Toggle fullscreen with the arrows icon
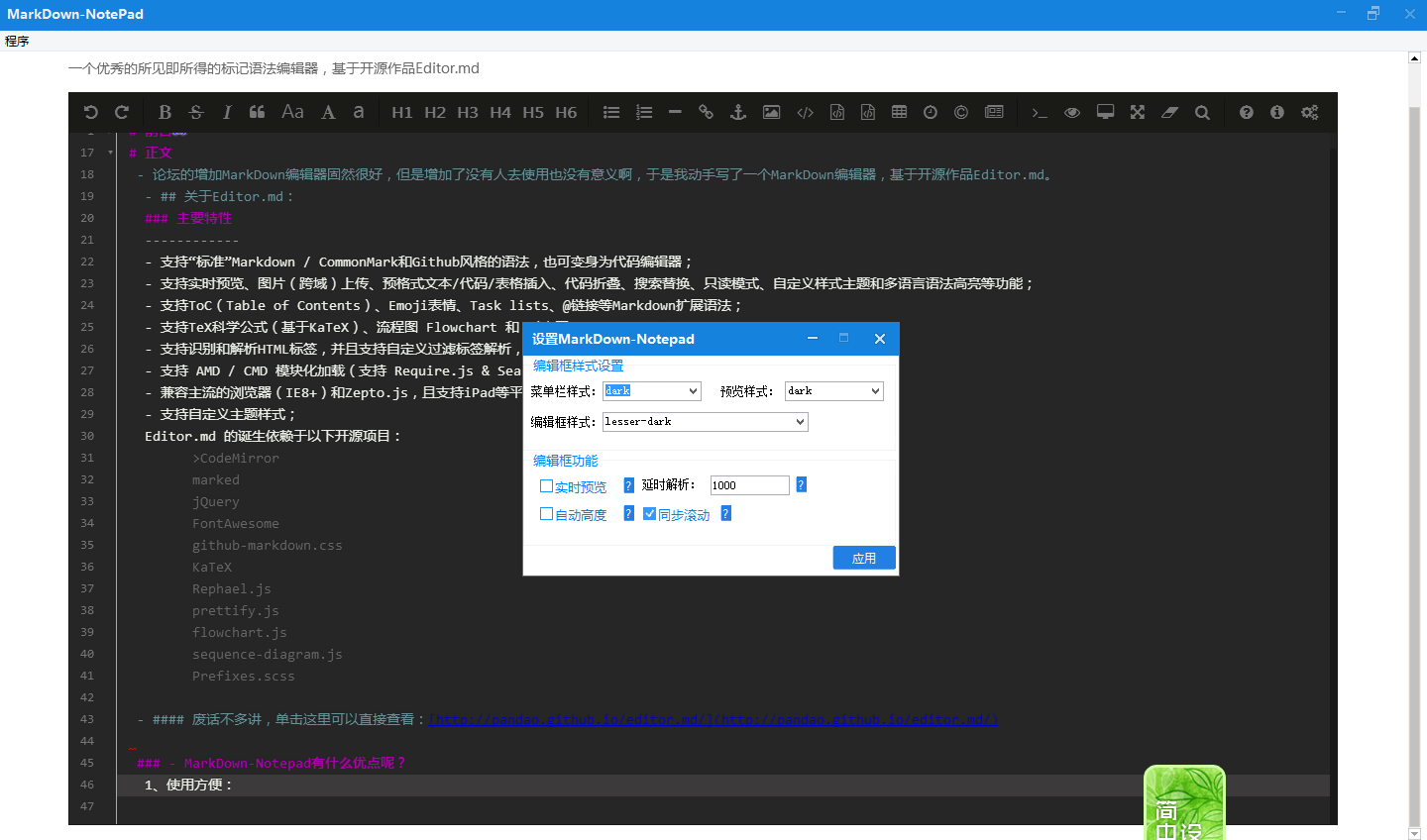This screenshot has width=1427, height=840. [x=1137, y=112]
